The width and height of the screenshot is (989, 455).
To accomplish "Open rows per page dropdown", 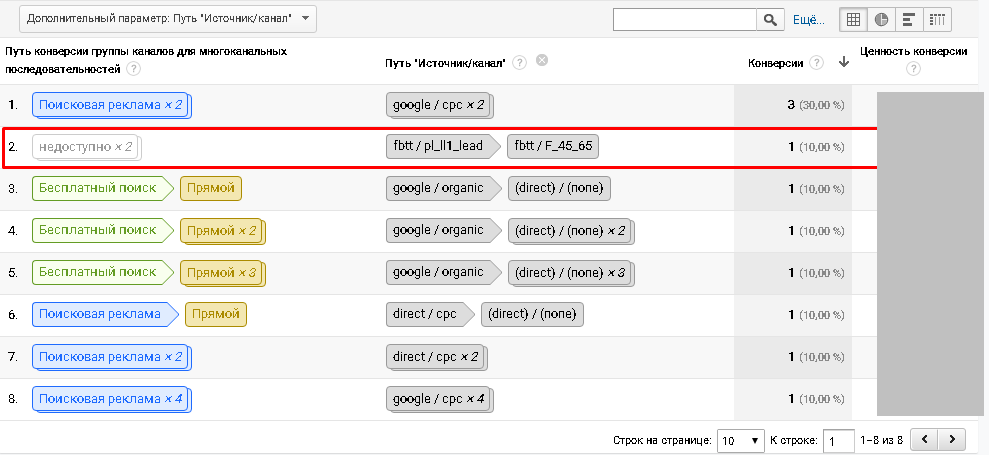I will (x=740, y=440).
